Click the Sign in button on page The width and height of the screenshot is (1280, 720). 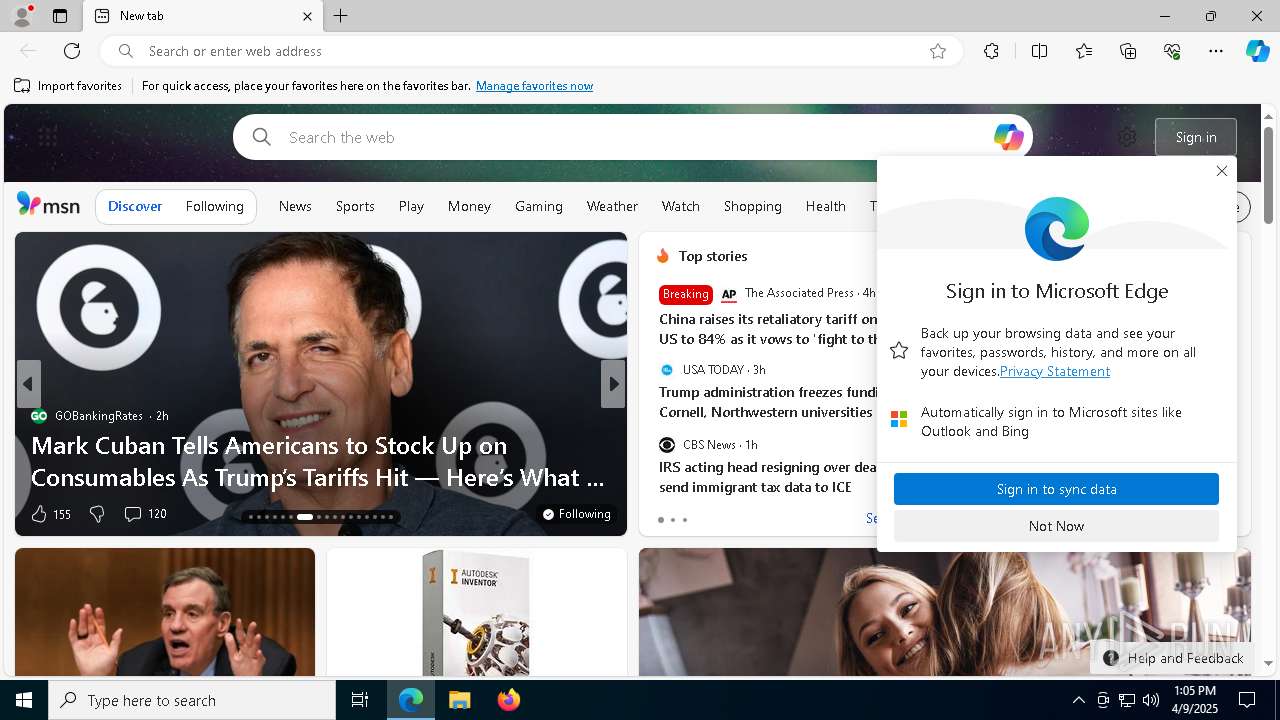pos(1196,137)
